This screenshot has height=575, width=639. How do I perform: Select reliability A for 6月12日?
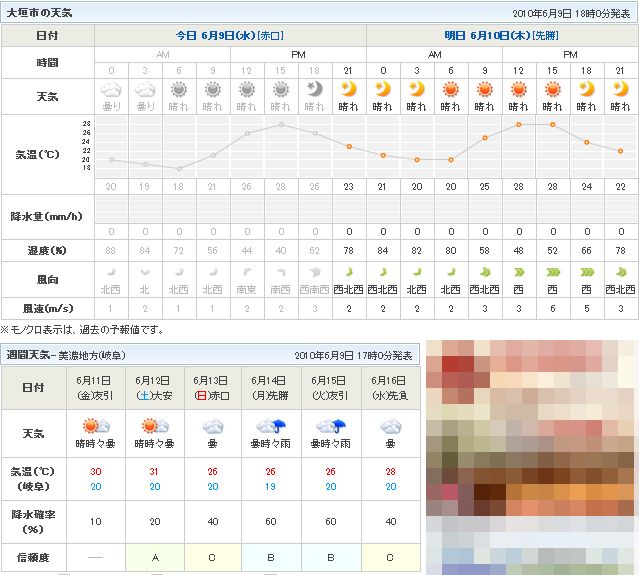[155, 558]
